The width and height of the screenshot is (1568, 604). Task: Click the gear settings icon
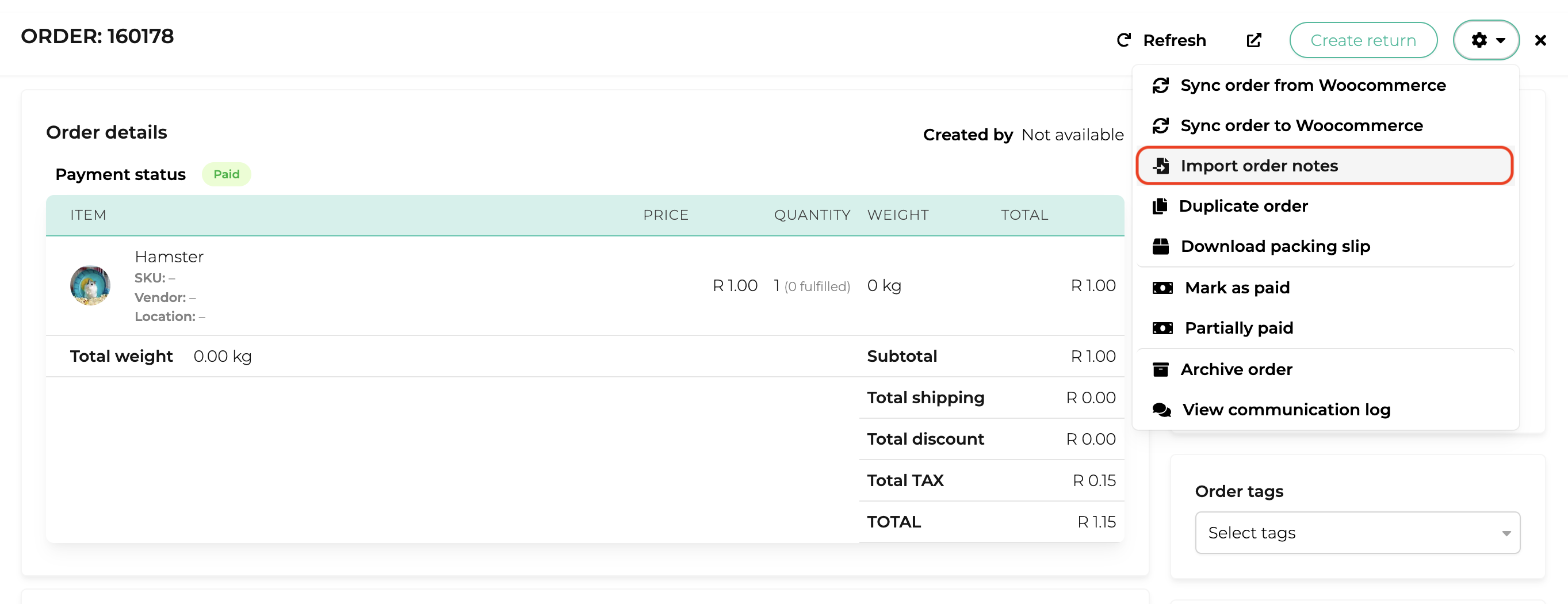point(1479,40)
